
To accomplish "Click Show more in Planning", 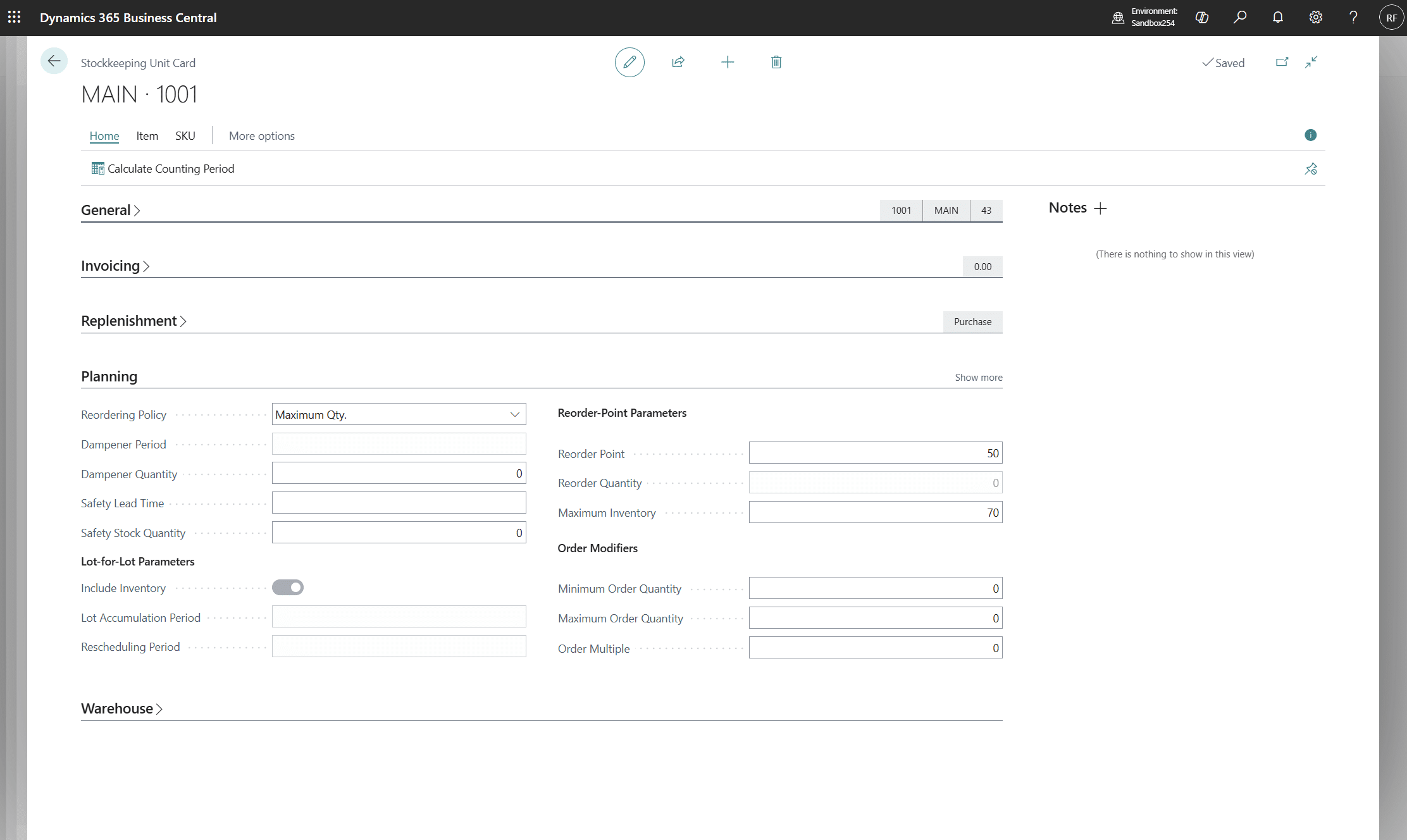I will click(979, 377).
